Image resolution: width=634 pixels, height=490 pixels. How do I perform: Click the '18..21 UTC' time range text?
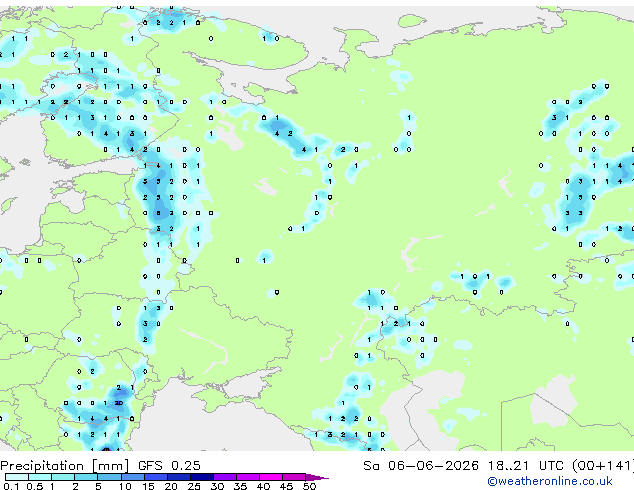[526, 466]
